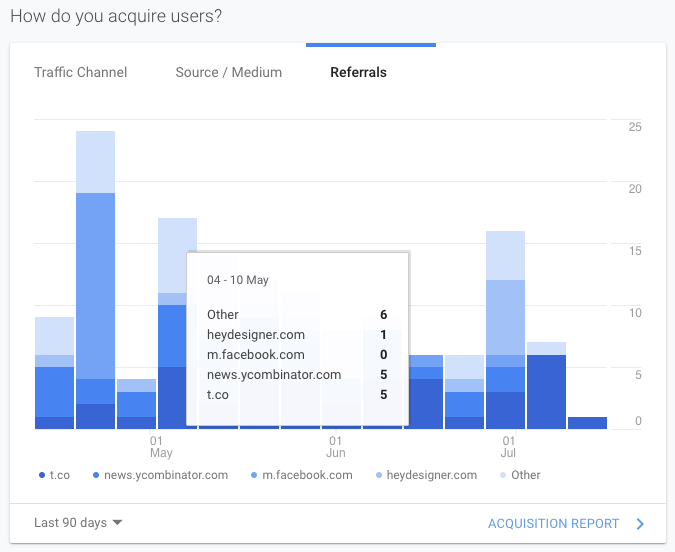The width and height of the screenshot is (675, 552).
Task: Click the t.co legend dot
Action: click(x=42, y=475)
